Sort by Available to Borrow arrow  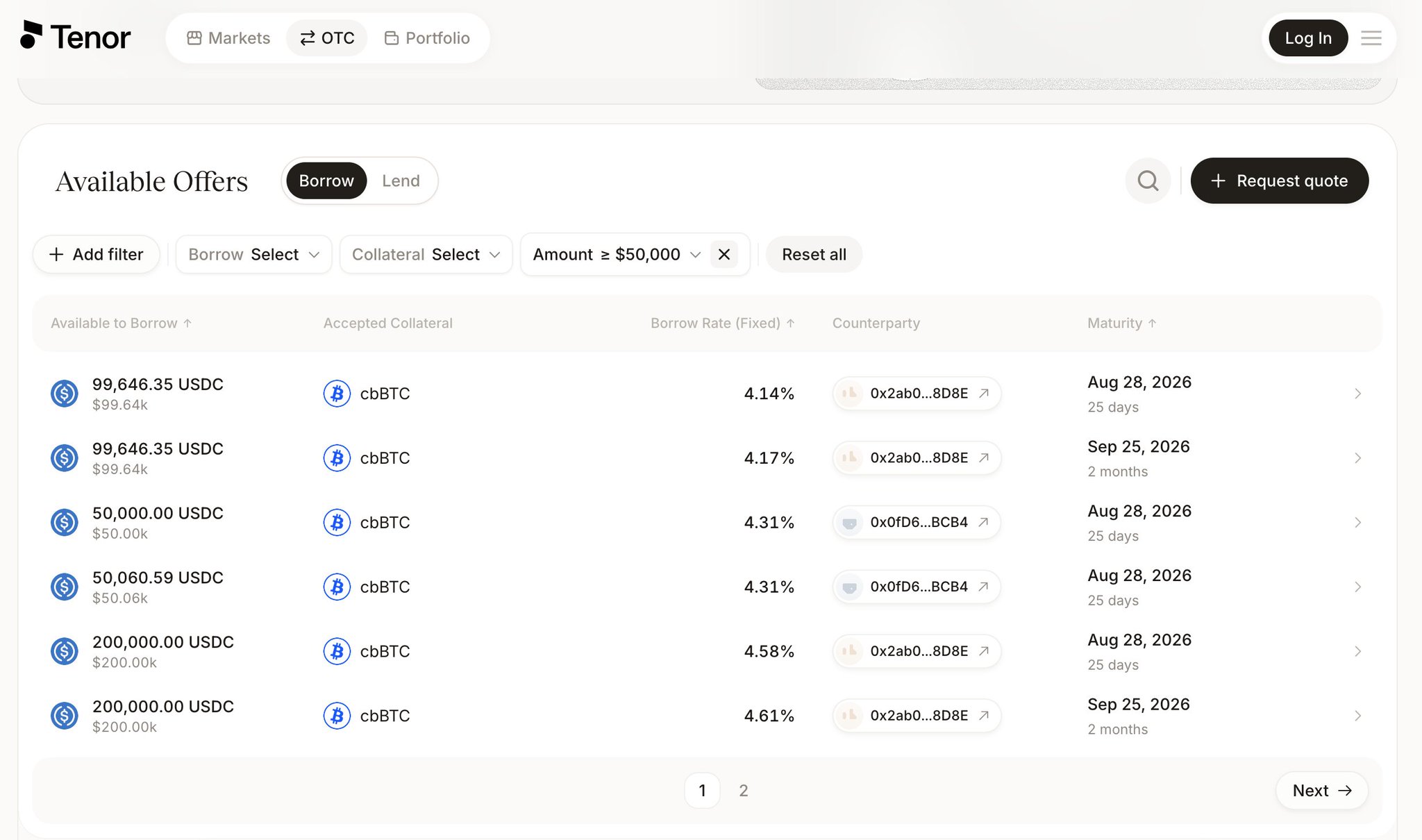[x=187, y=324]
